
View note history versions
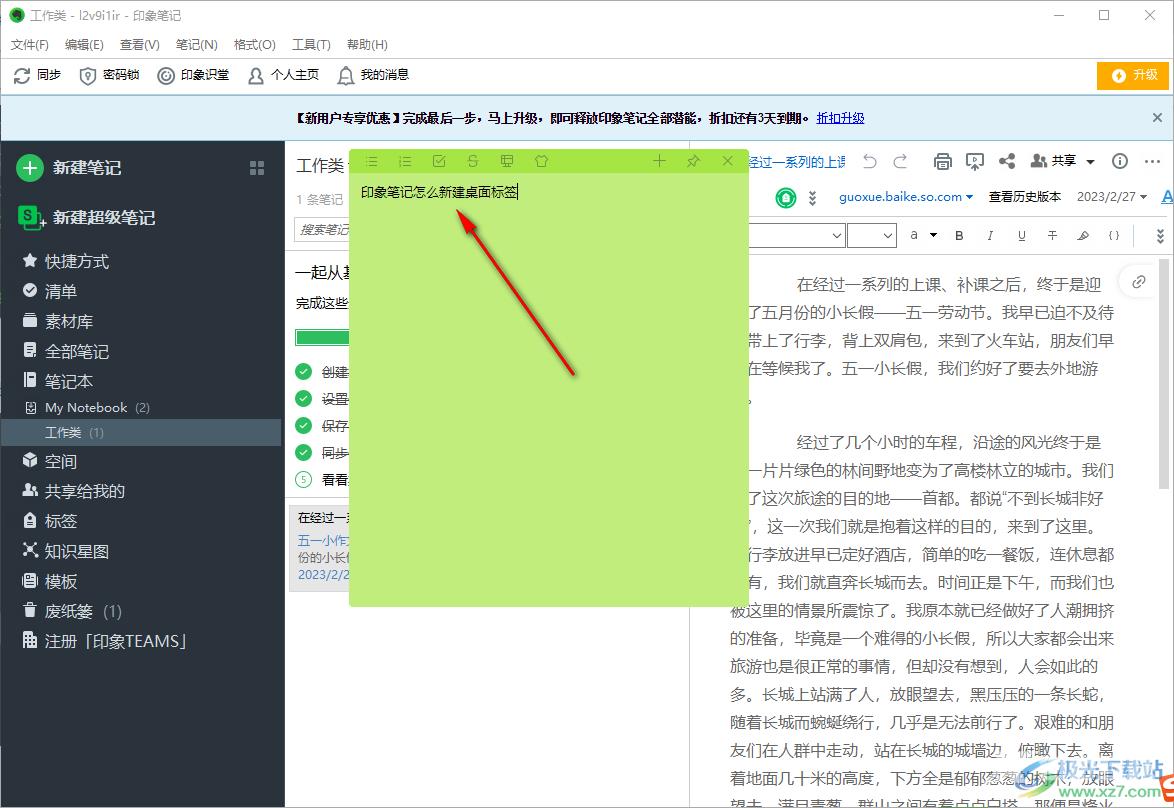(1024, 196)
